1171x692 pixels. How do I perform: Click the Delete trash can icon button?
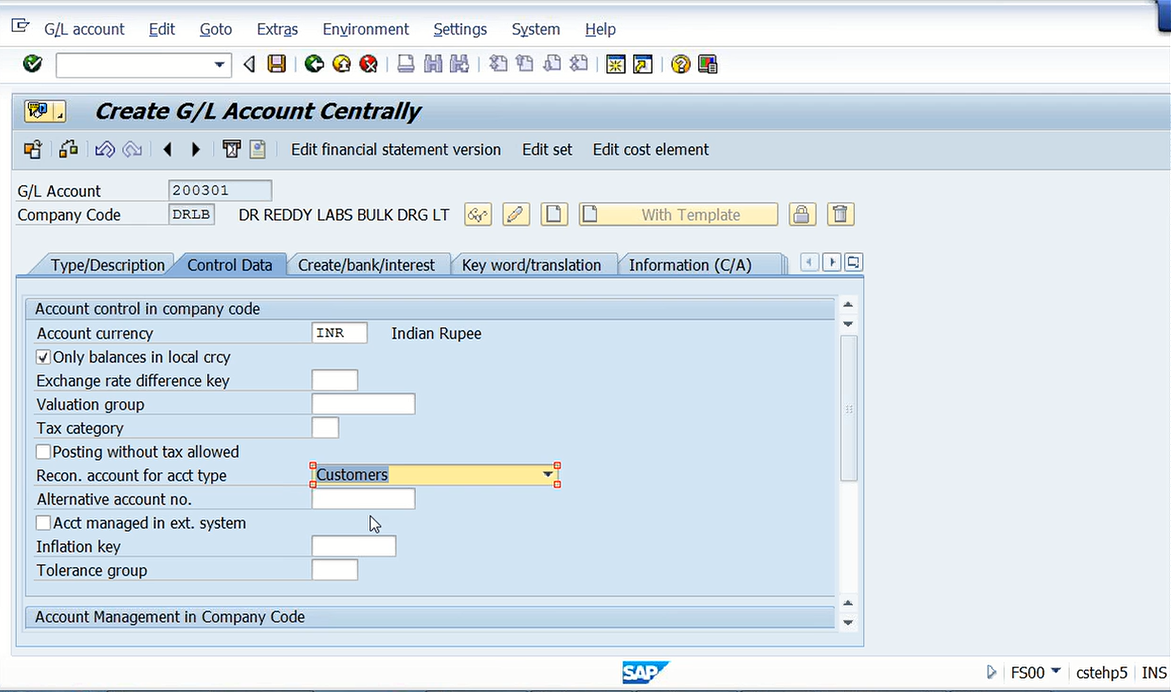coord(840,215)
